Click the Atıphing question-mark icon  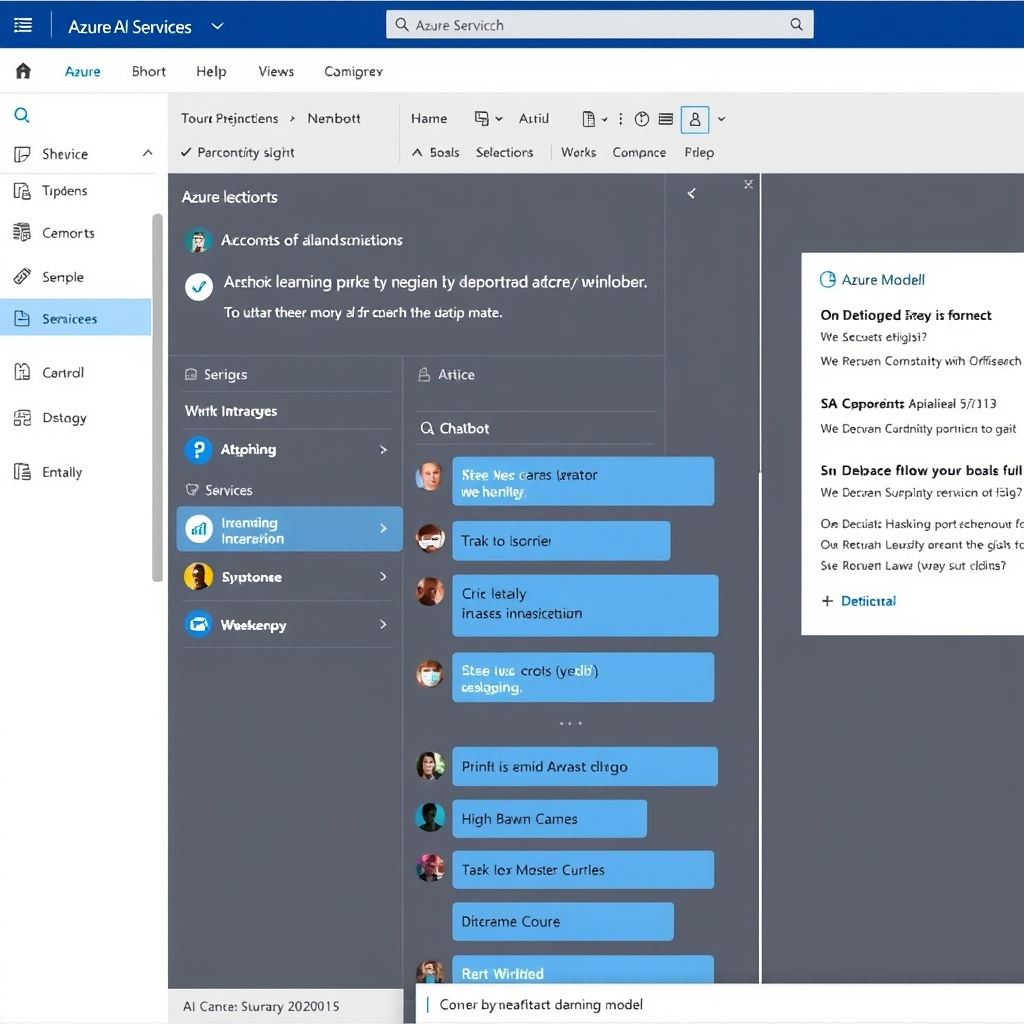pyautogui.click(x=199, y=449)
